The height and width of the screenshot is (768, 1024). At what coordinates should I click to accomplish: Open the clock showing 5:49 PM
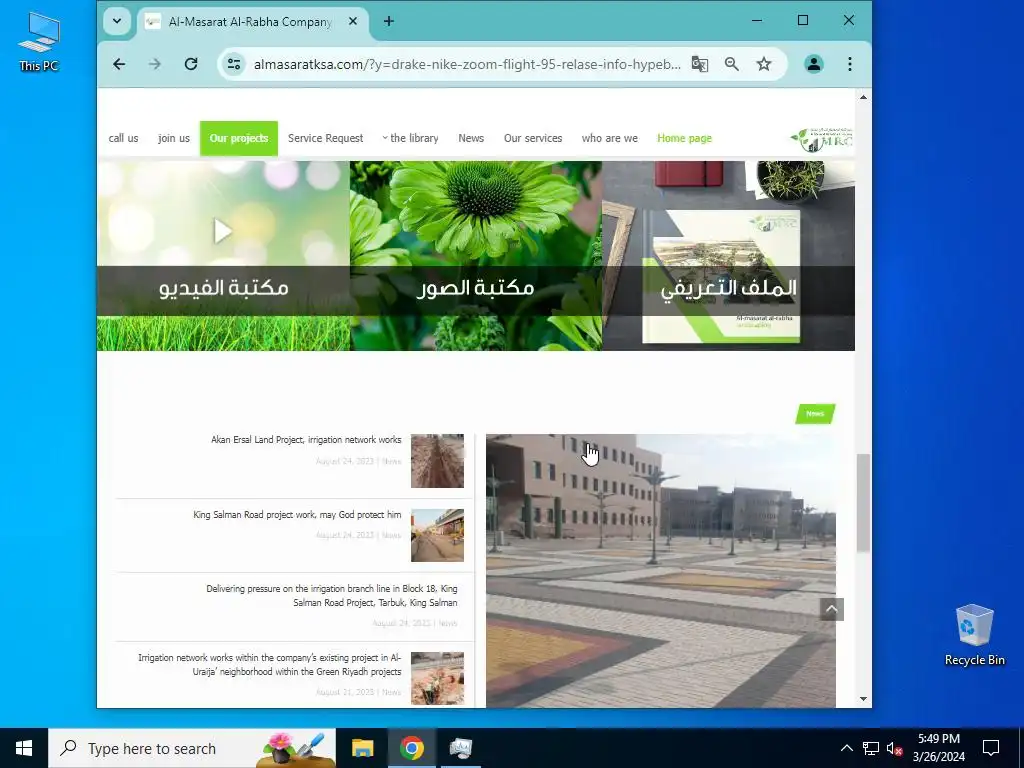pyautogui.click(x=938, y=748)
